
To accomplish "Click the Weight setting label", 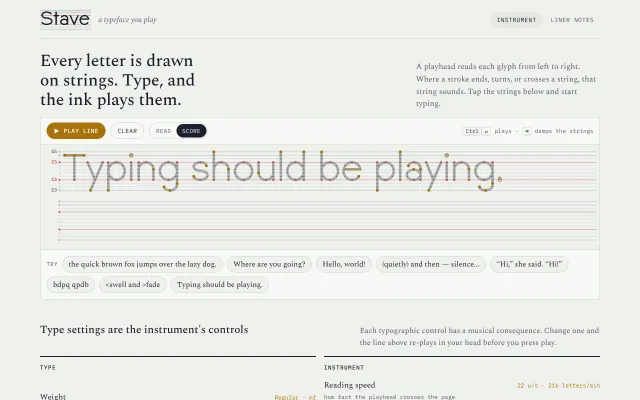I will (x=53, y=396).
